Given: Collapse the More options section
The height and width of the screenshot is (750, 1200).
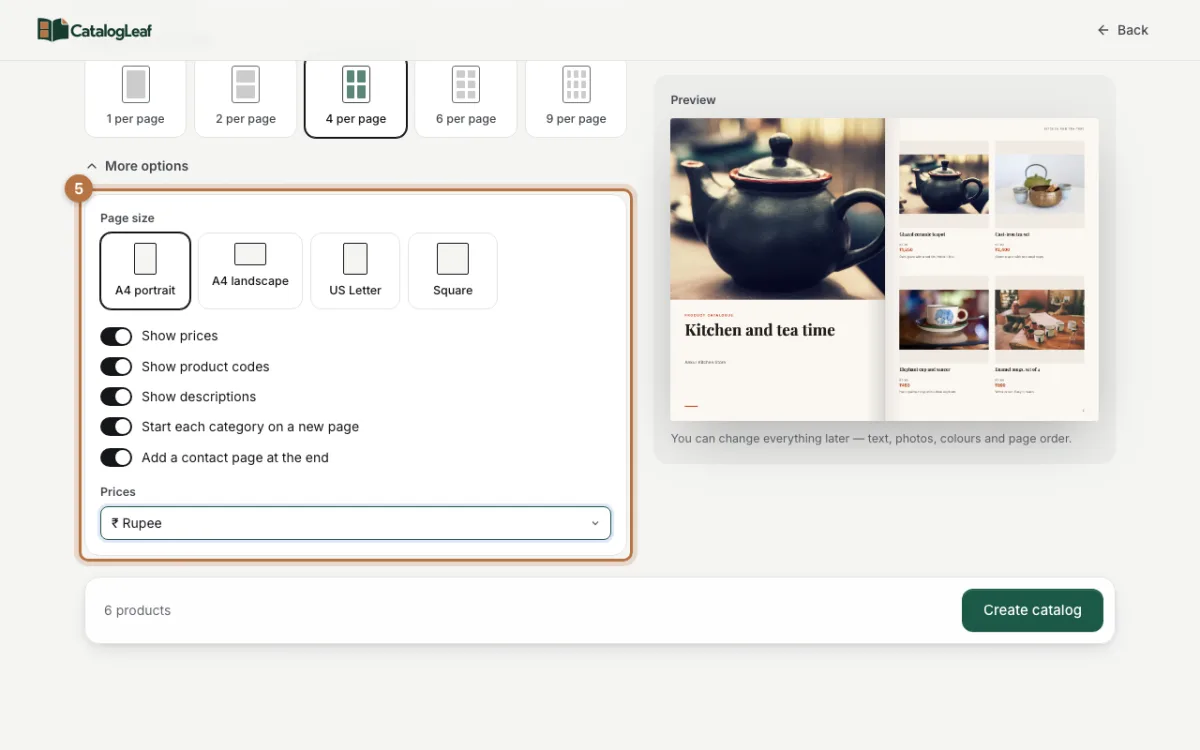Looking at the screenshot, I should [x=137, y=166].
